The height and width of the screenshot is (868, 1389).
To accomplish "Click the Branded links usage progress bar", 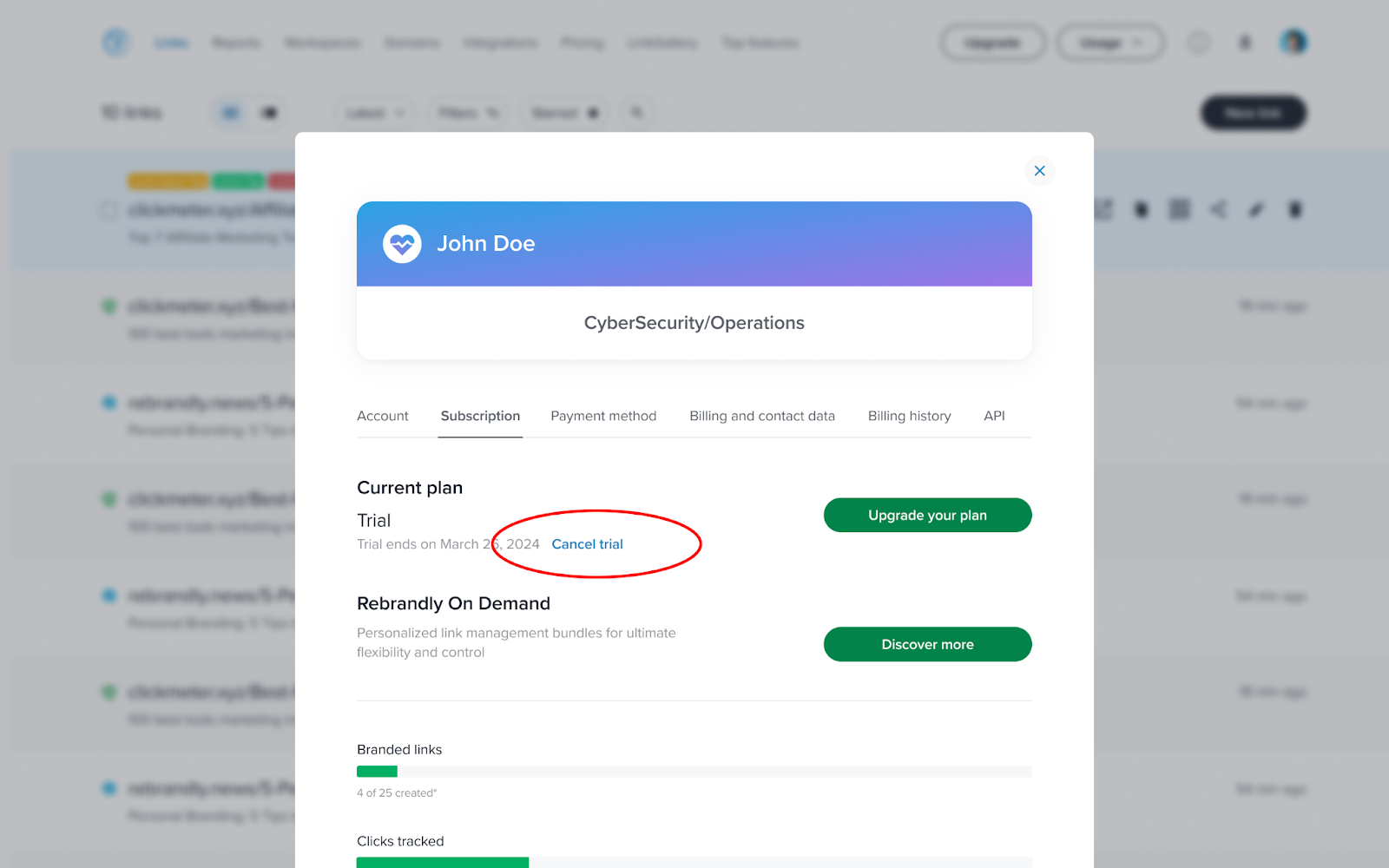I will [694, 772].
